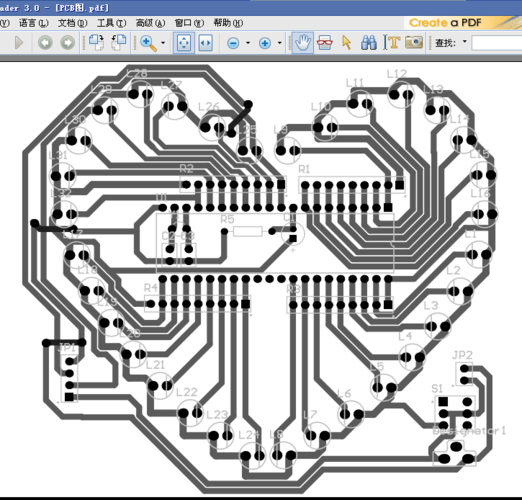Open zoom-in options dropdown

pyautogui.click(x=279, y=43)
